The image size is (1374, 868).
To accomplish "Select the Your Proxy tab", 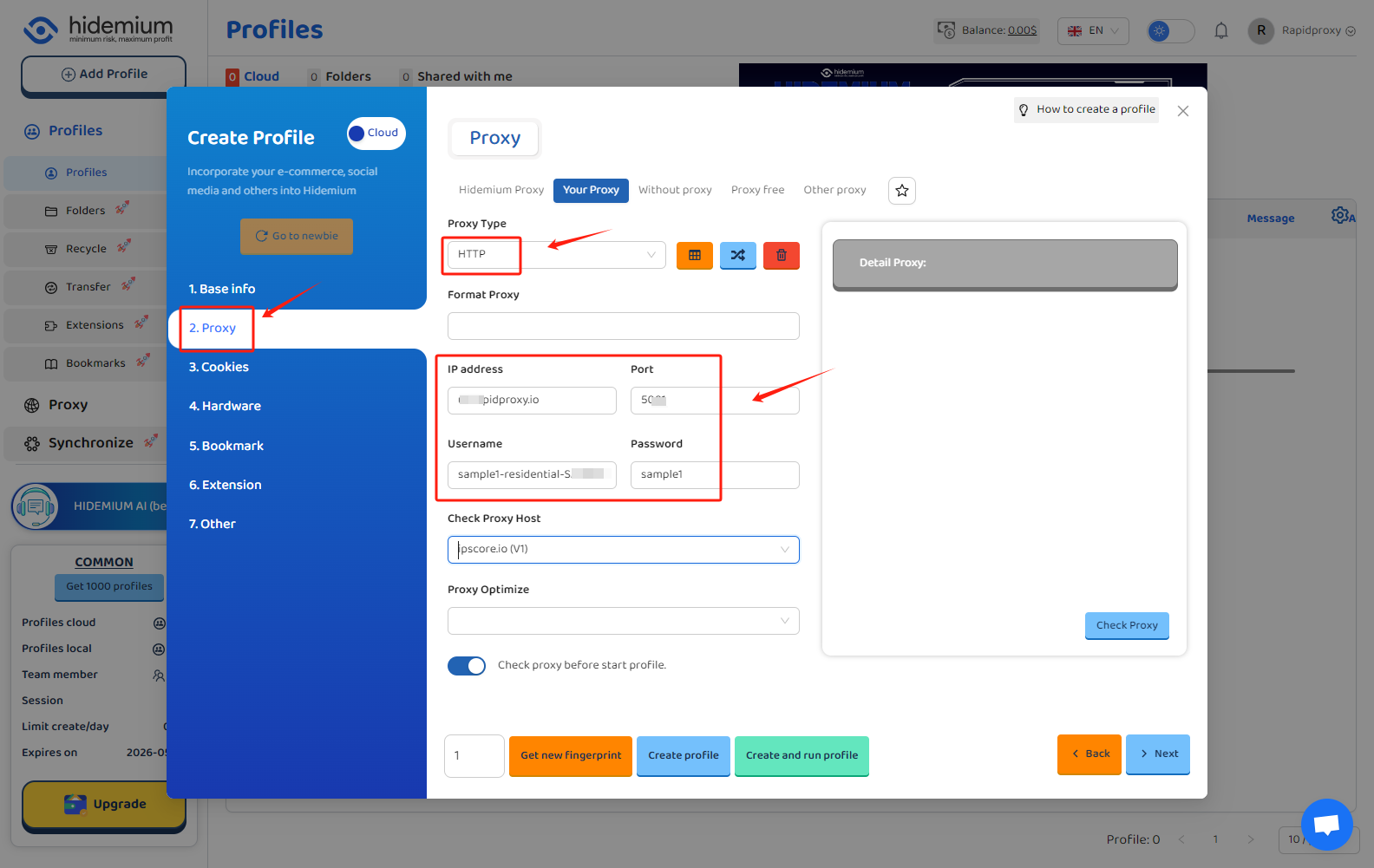I will point(591,190).
